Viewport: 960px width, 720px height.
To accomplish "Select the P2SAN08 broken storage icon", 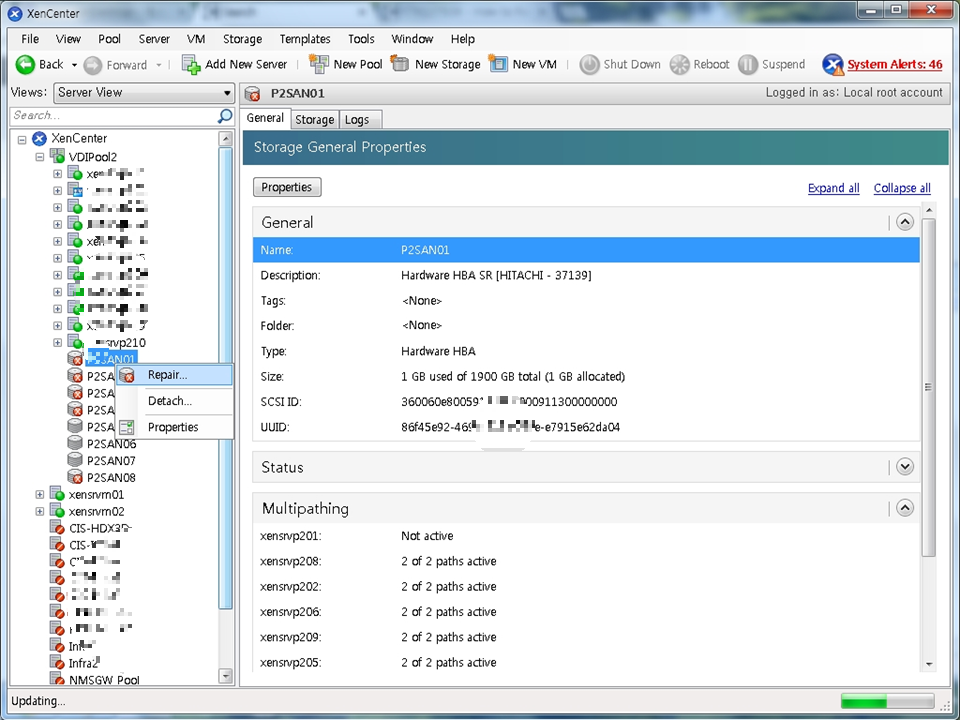I will tap(75, 477).
